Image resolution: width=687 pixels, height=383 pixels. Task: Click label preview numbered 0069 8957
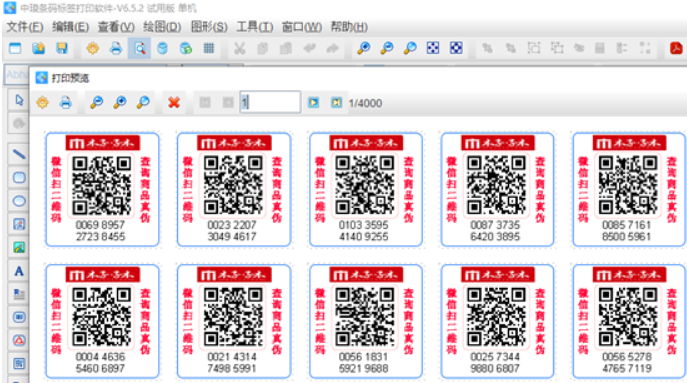pos(103,189)
